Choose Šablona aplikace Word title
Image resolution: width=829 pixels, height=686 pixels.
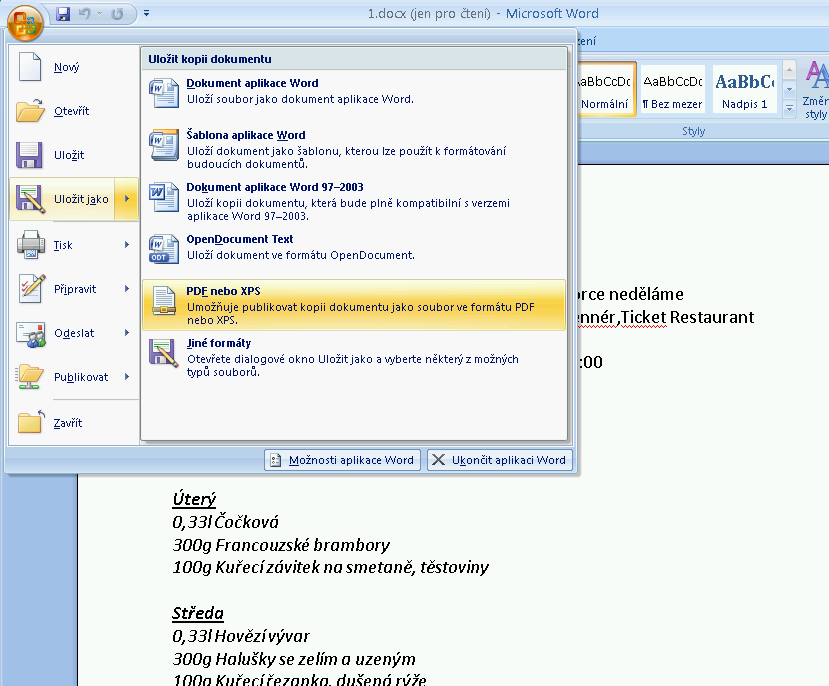pos(246,135)
